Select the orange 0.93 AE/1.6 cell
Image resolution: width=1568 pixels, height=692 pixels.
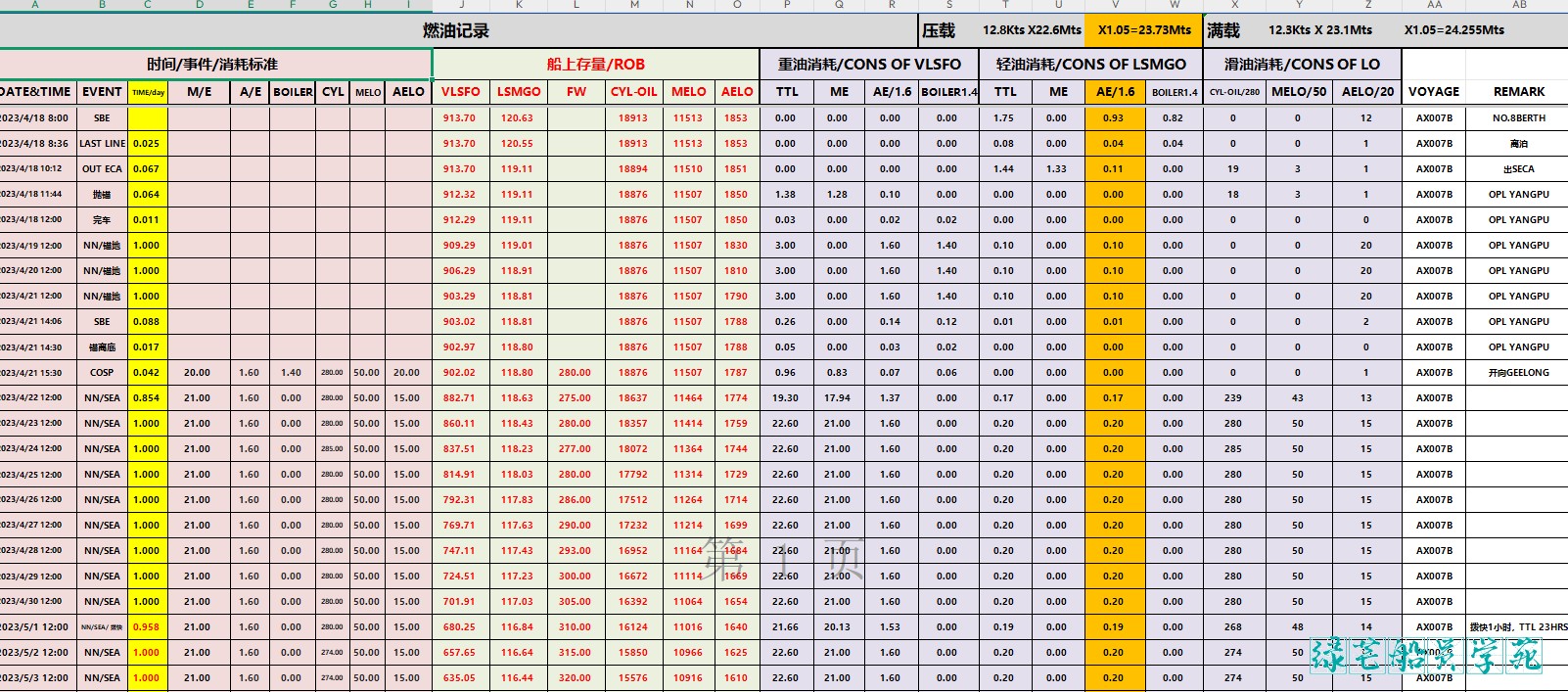[x=1114, y=118]
